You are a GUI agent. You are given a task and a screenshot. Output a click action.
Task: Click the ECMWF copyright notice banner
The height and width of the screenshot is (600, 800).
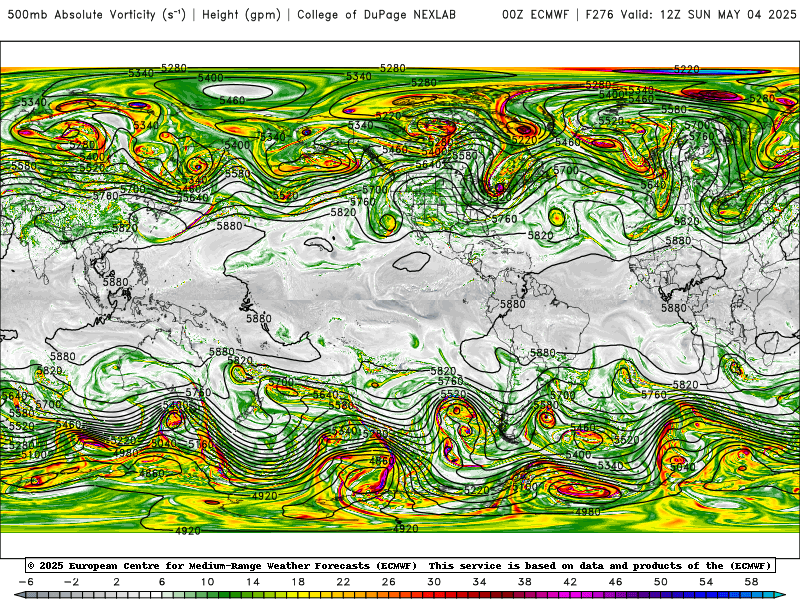tap(400, 565)
